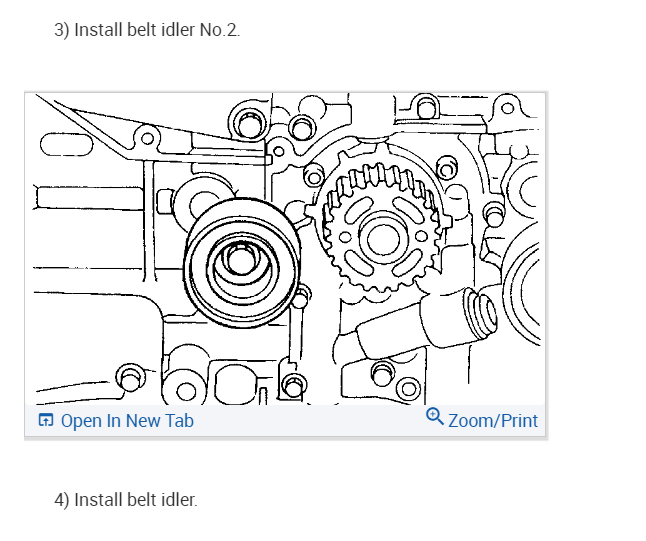Click the belt idler No.2 pulley in diagram

point(242,262)
